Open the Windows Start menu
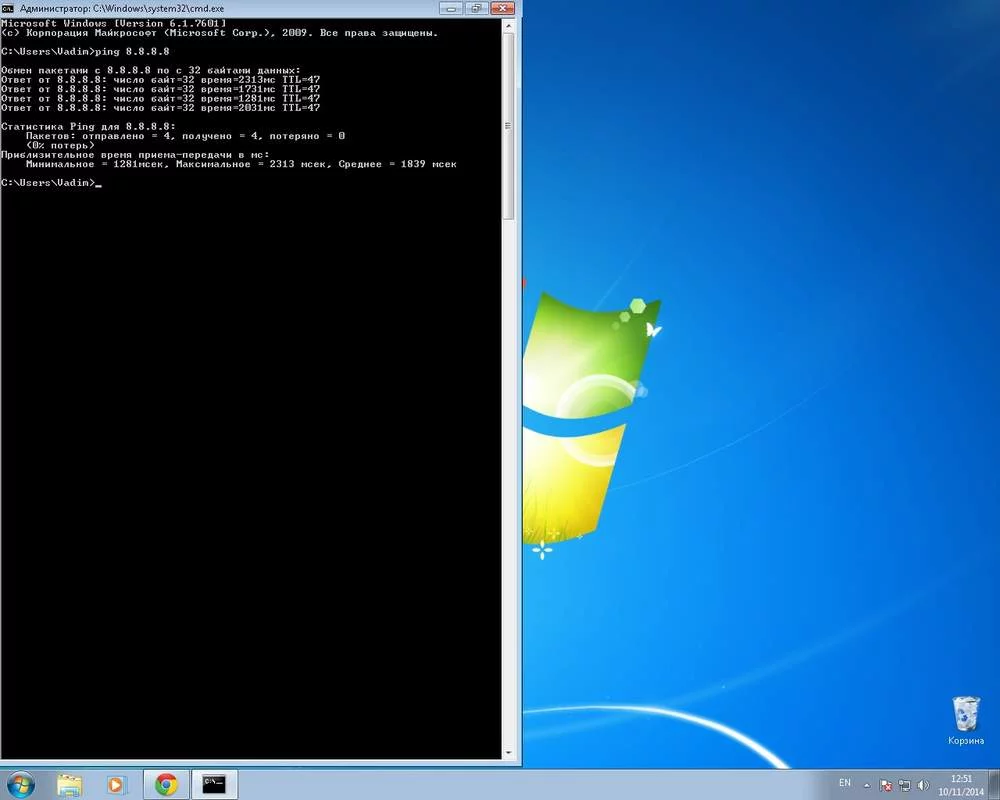Viewport: 1000px width, 800px height. (x=20, y=784)
